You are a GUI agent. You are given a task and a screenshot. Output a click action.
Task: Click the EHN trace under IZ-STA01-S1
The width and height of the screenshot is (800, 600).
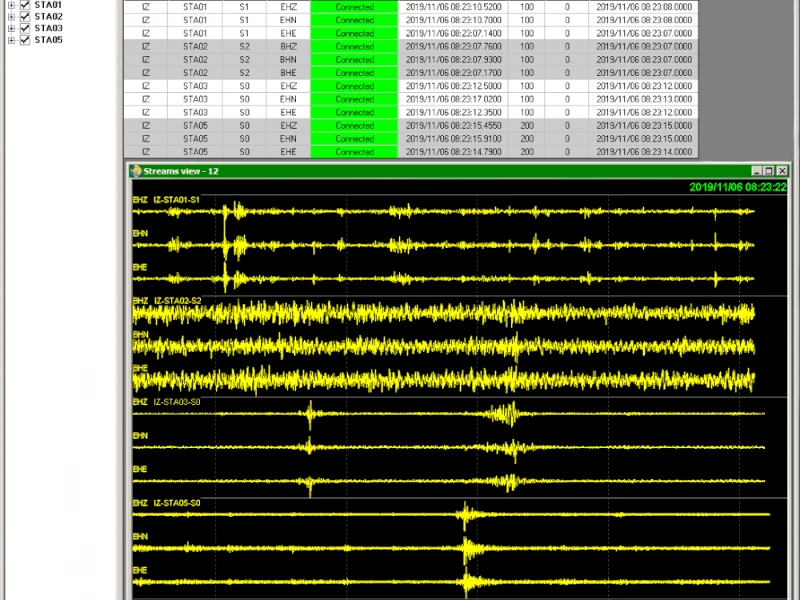pyautogui.click(x=140, y=232)
